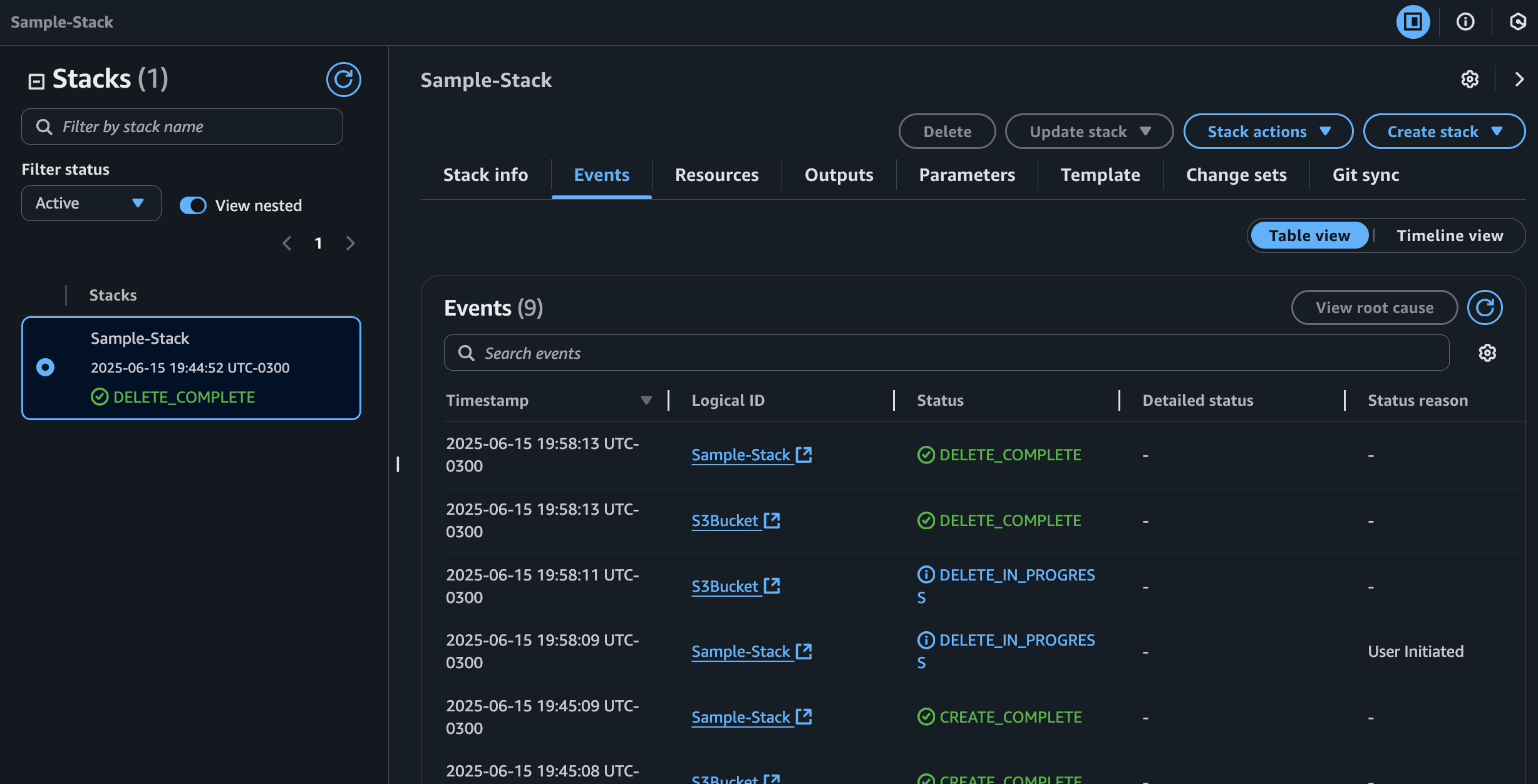
Task: Toggle the View nested switch
Action: click(x=193, y=205)
